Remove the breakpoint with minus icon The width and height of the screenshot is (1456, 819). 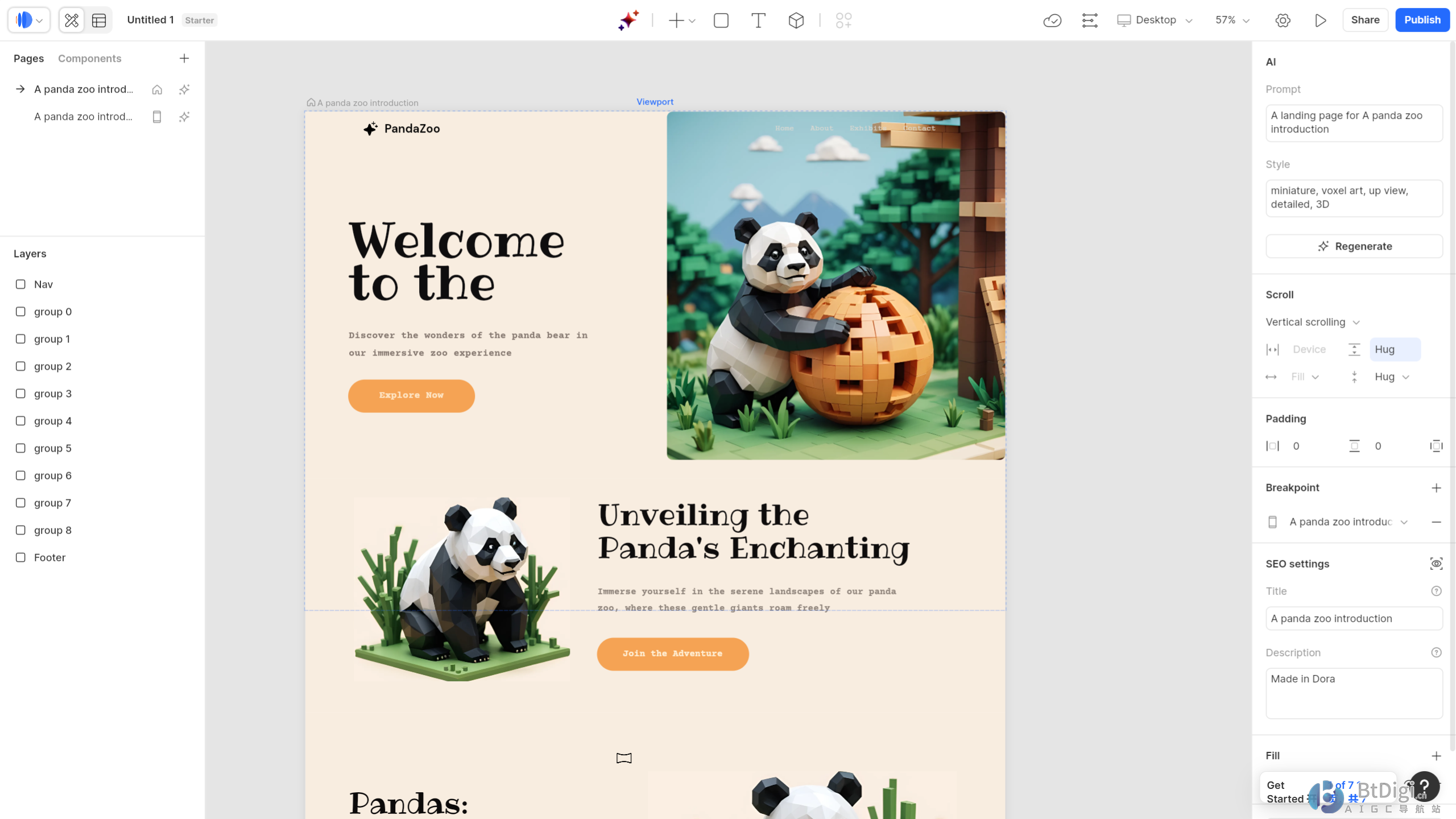pos(1436,522)
